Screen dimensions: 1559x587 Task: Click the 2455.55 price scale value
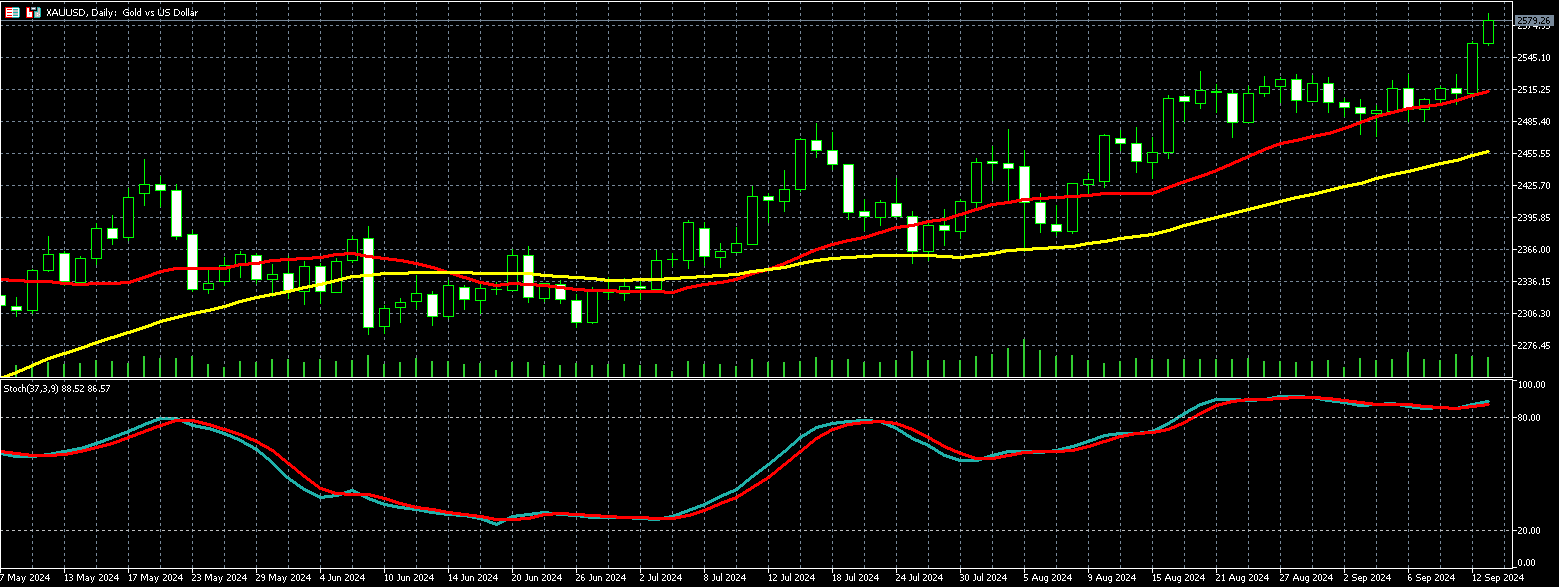pos(1533,154)
